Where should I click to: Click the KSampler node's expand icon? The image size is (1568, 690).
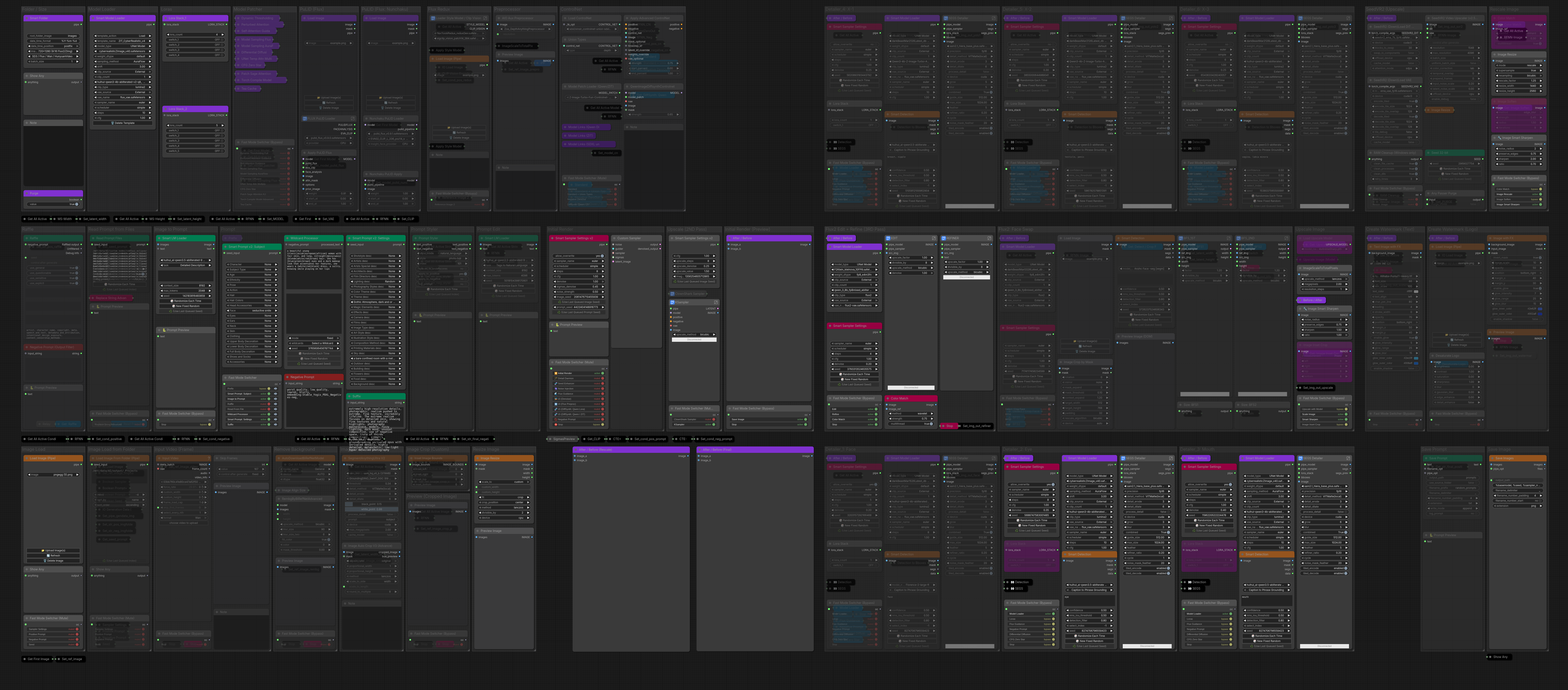click(716, 302)
